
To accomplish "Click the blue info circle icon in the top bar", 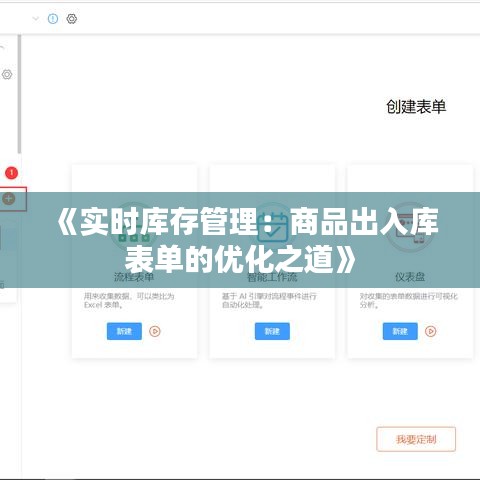I will tap(53, 19).
